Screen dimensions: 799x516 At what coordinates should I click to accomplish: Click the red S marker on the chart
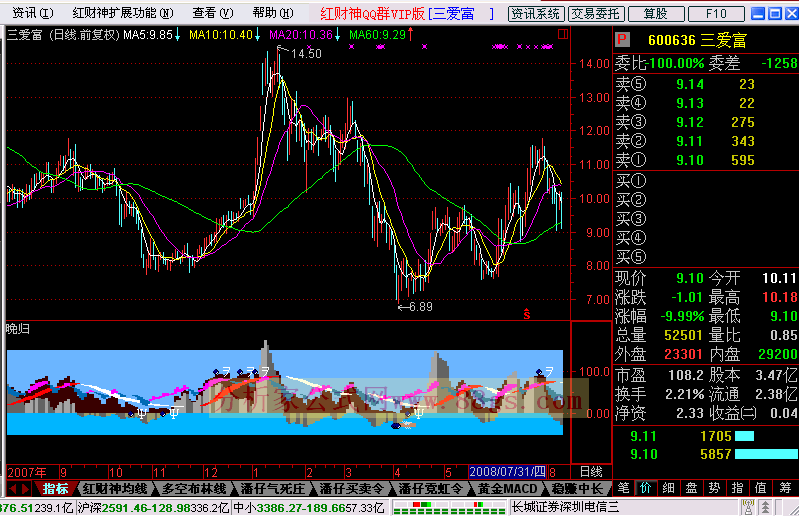[527, 315]
